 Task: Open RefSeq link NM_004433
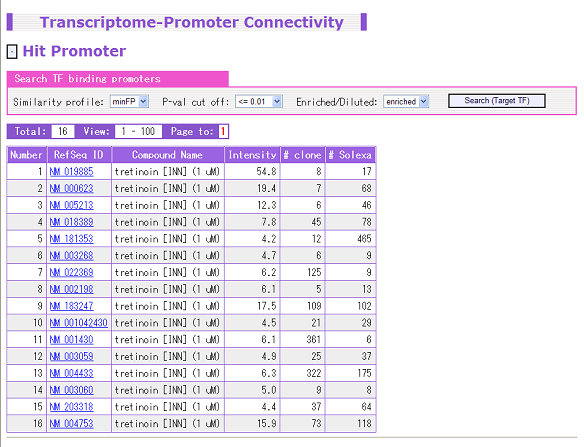72,373
